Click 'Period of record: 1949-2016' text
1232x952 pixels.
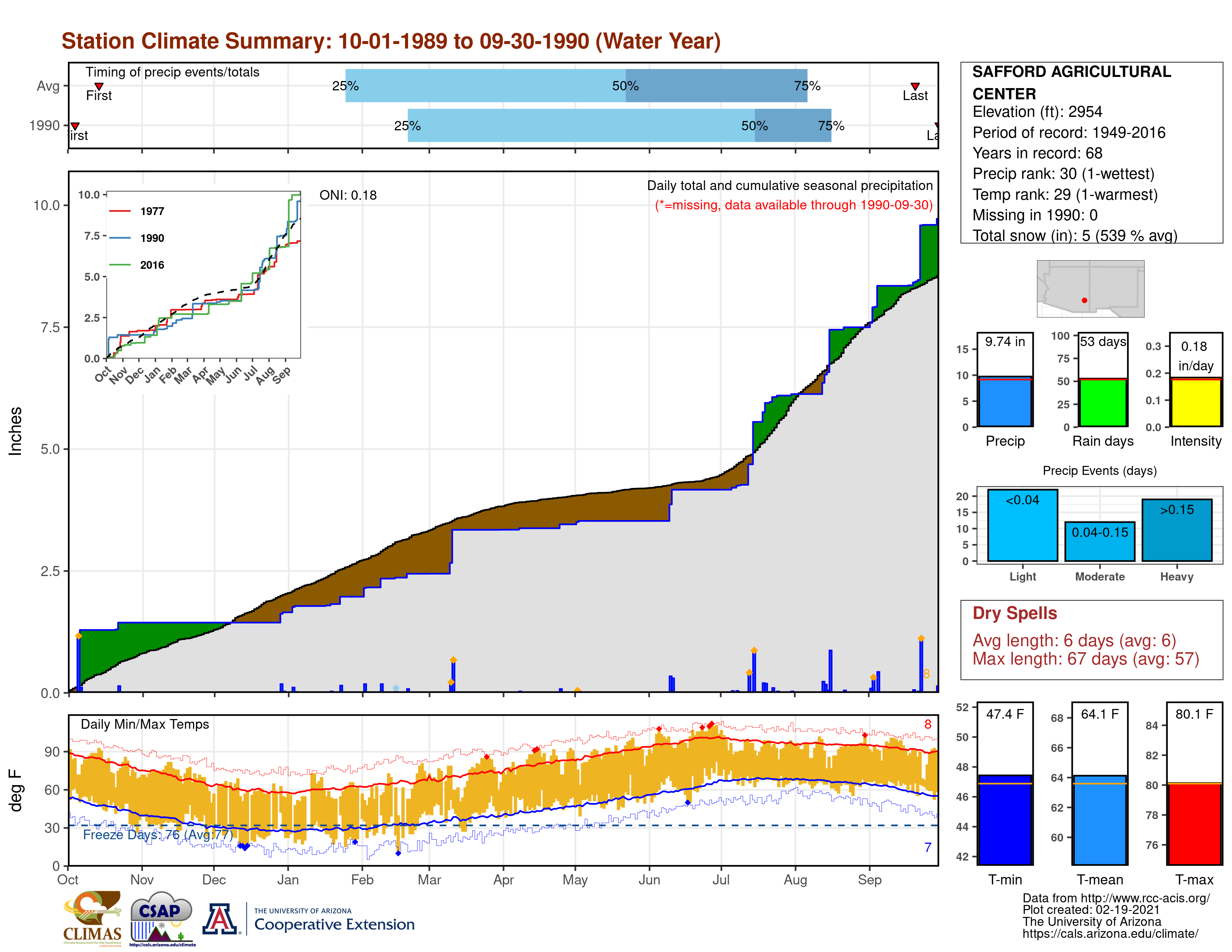(x=1068, y=133)
